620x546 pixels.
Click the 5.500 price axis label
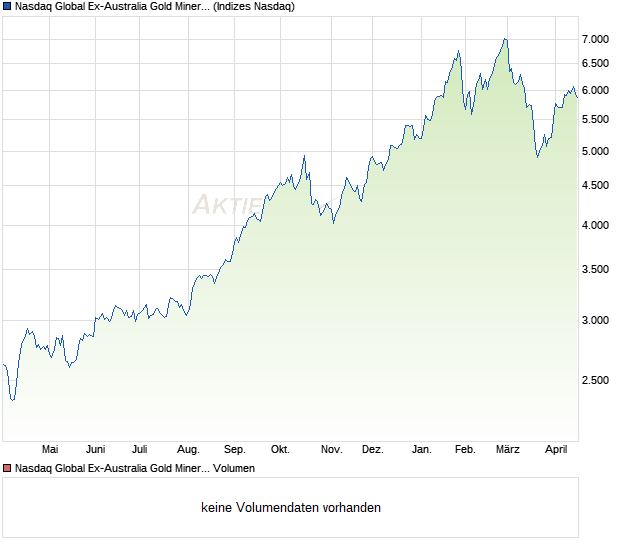(x=595, y=119)
